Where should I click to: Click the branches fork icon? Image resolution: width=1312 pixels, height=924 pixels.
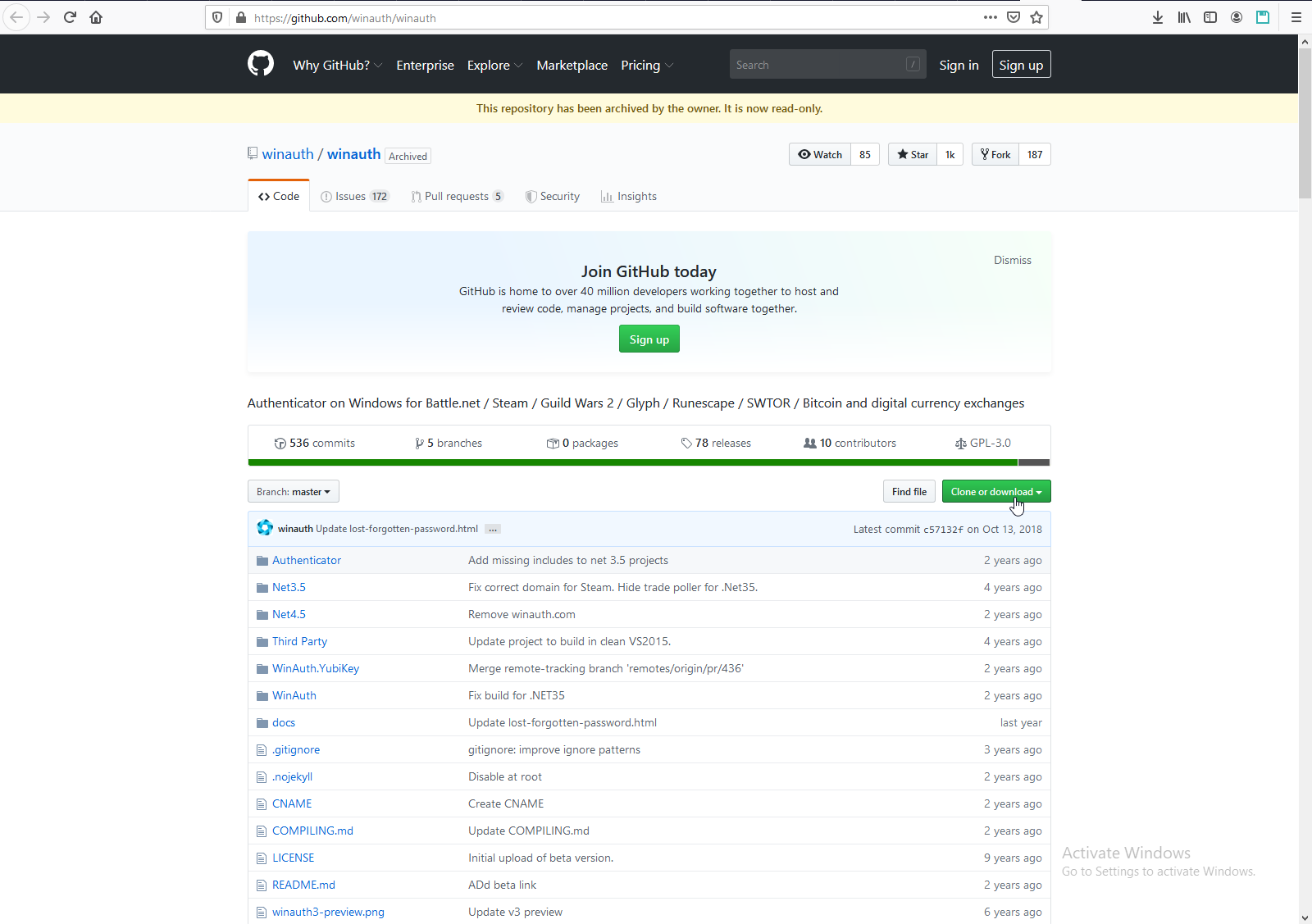pyautogui.click(x=420, y=444)
